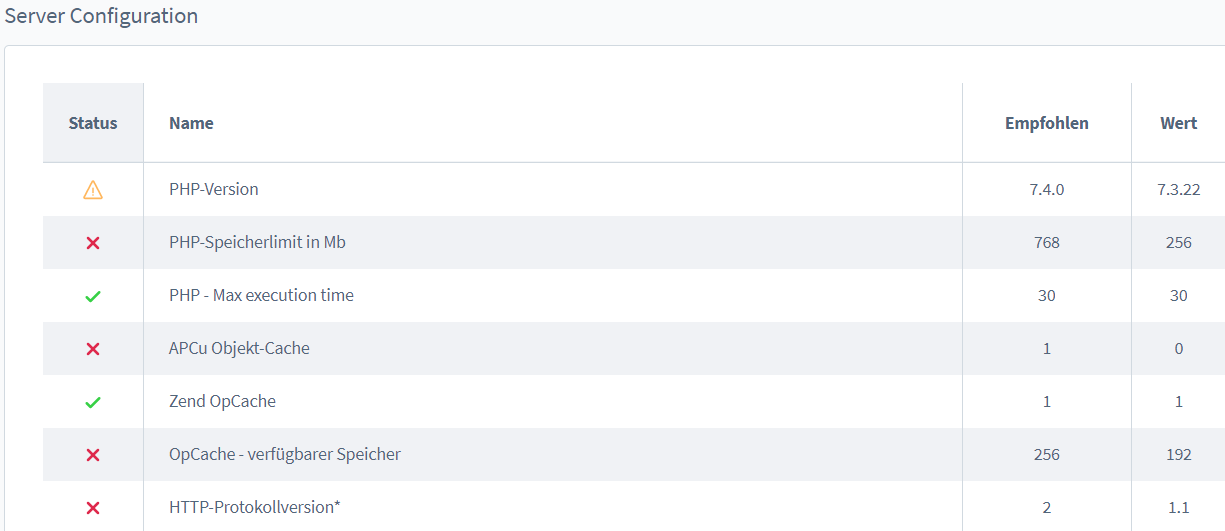Select the HTTP-Protokollversion* label

[x=254, y=507]
